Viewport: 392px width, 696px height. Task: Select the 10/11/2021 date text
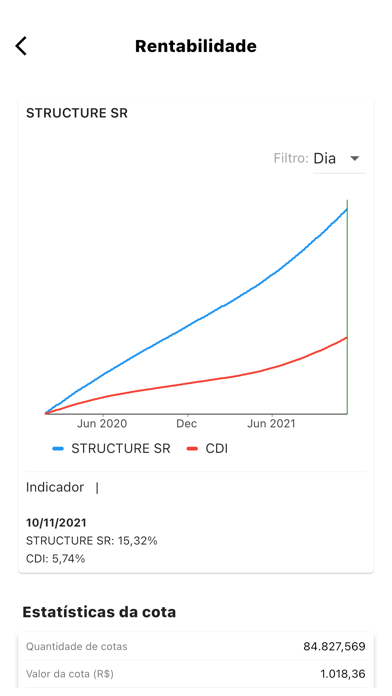(56, 522)
